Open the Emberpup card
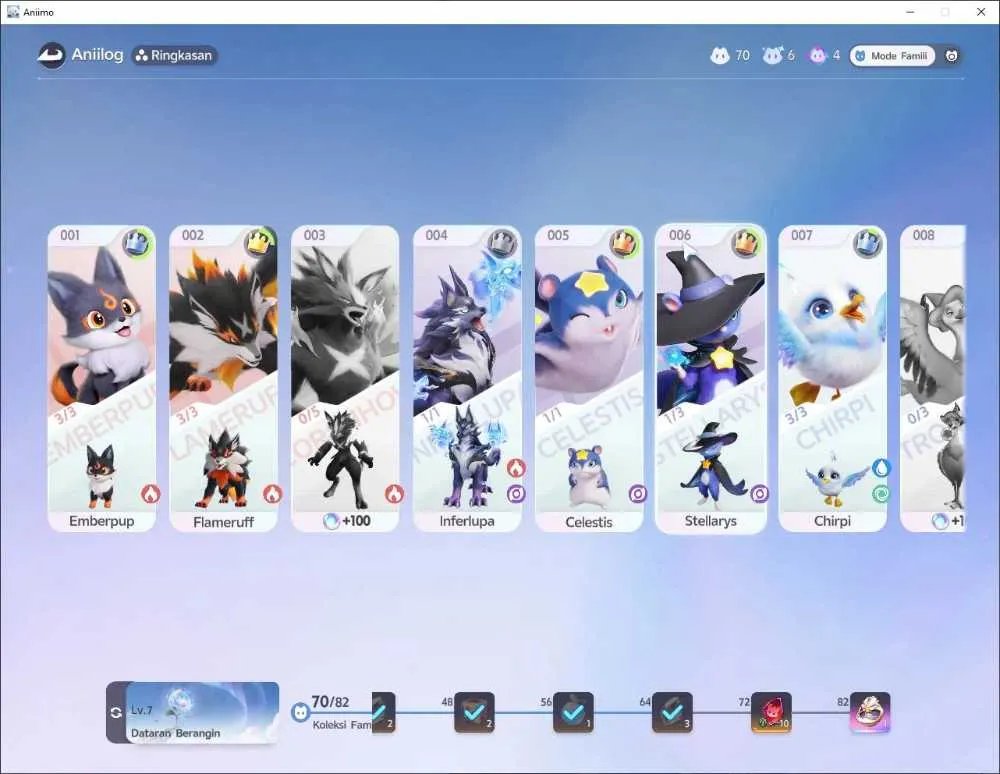This screenshot has width=1000, height=774. [x=102, y=378]
